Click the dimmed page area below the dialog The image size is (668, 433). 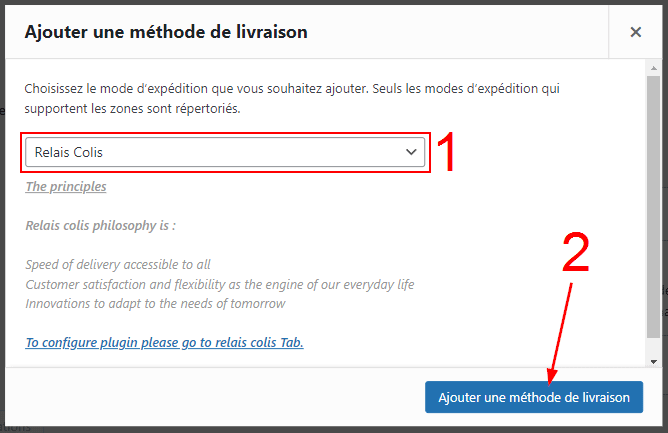click(300, 426)
